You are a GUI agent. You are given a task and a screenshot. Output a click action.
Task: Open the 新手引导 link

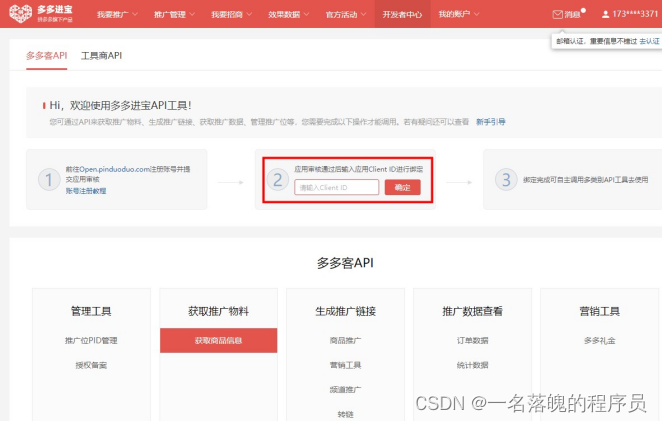pos(491,122)
